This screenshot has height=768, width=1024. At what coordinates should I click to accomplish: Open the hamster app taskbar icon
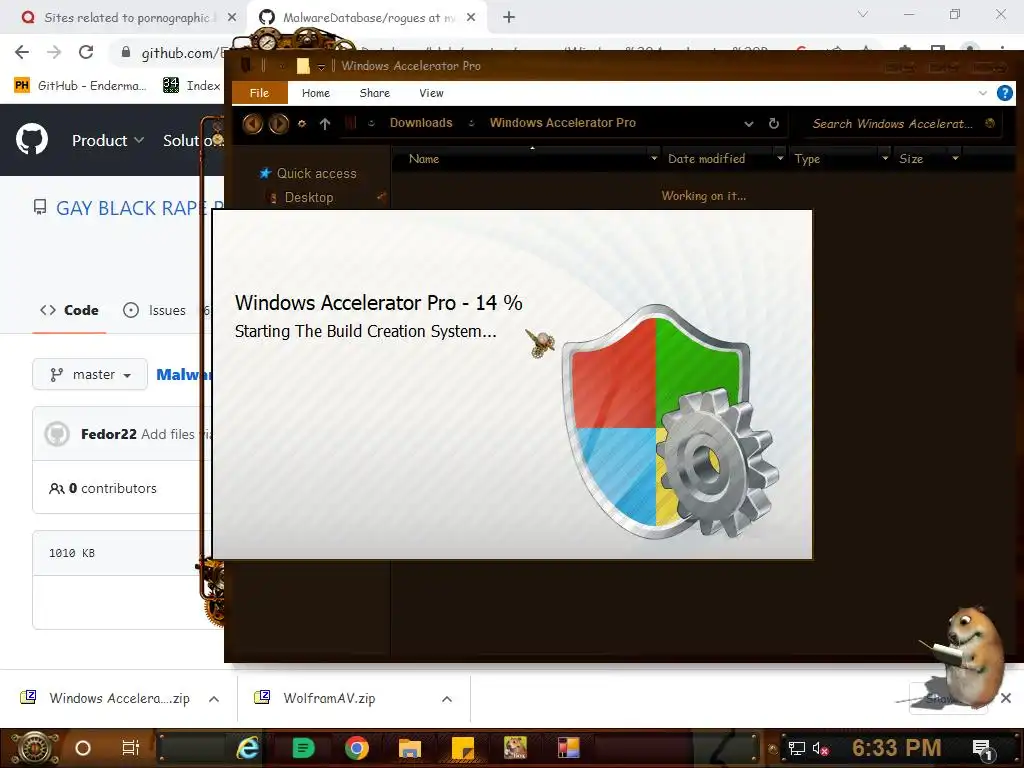[515, 748]
